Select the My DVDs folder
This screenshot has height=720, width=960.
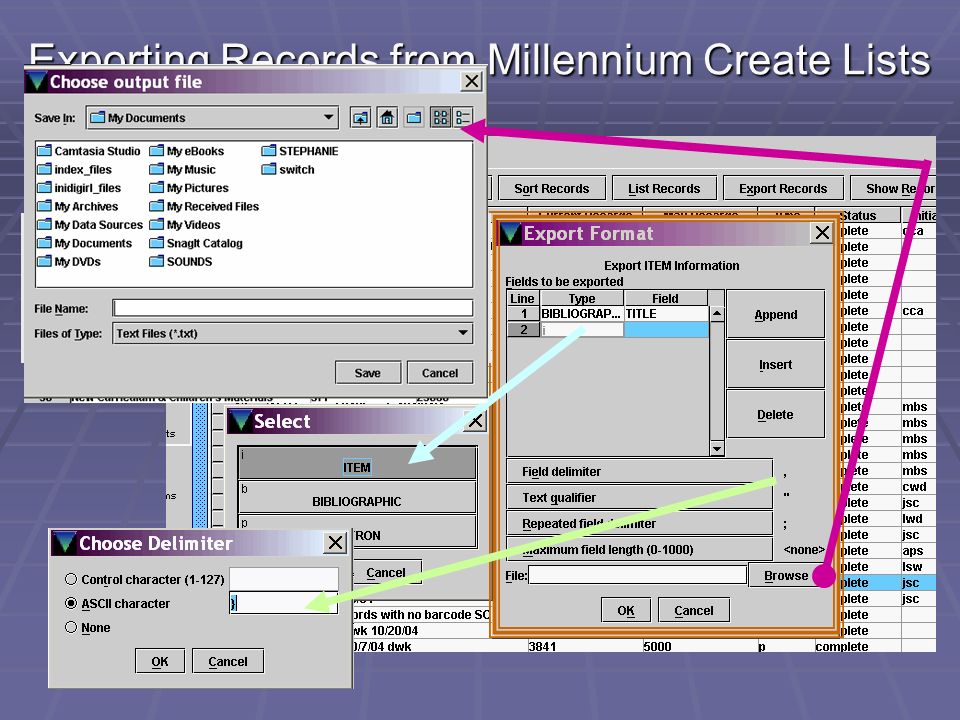[x=69, y=261]
